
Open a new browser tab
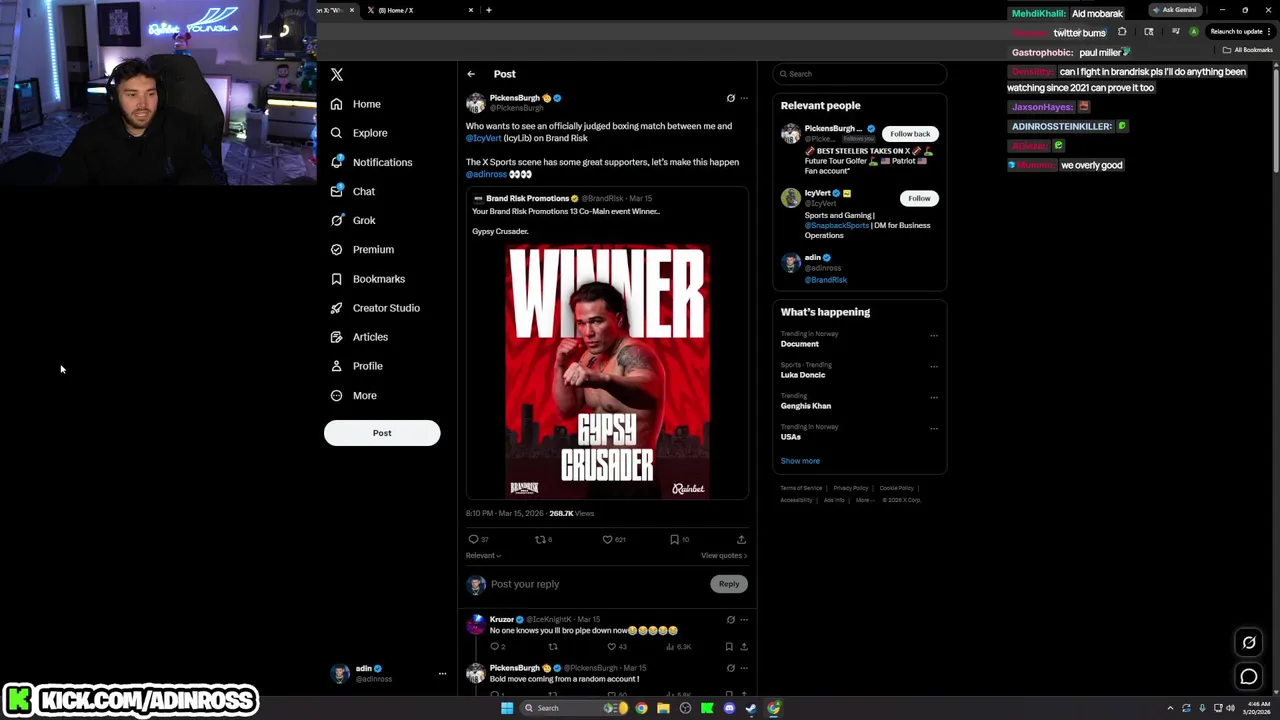tap(488, 10)
